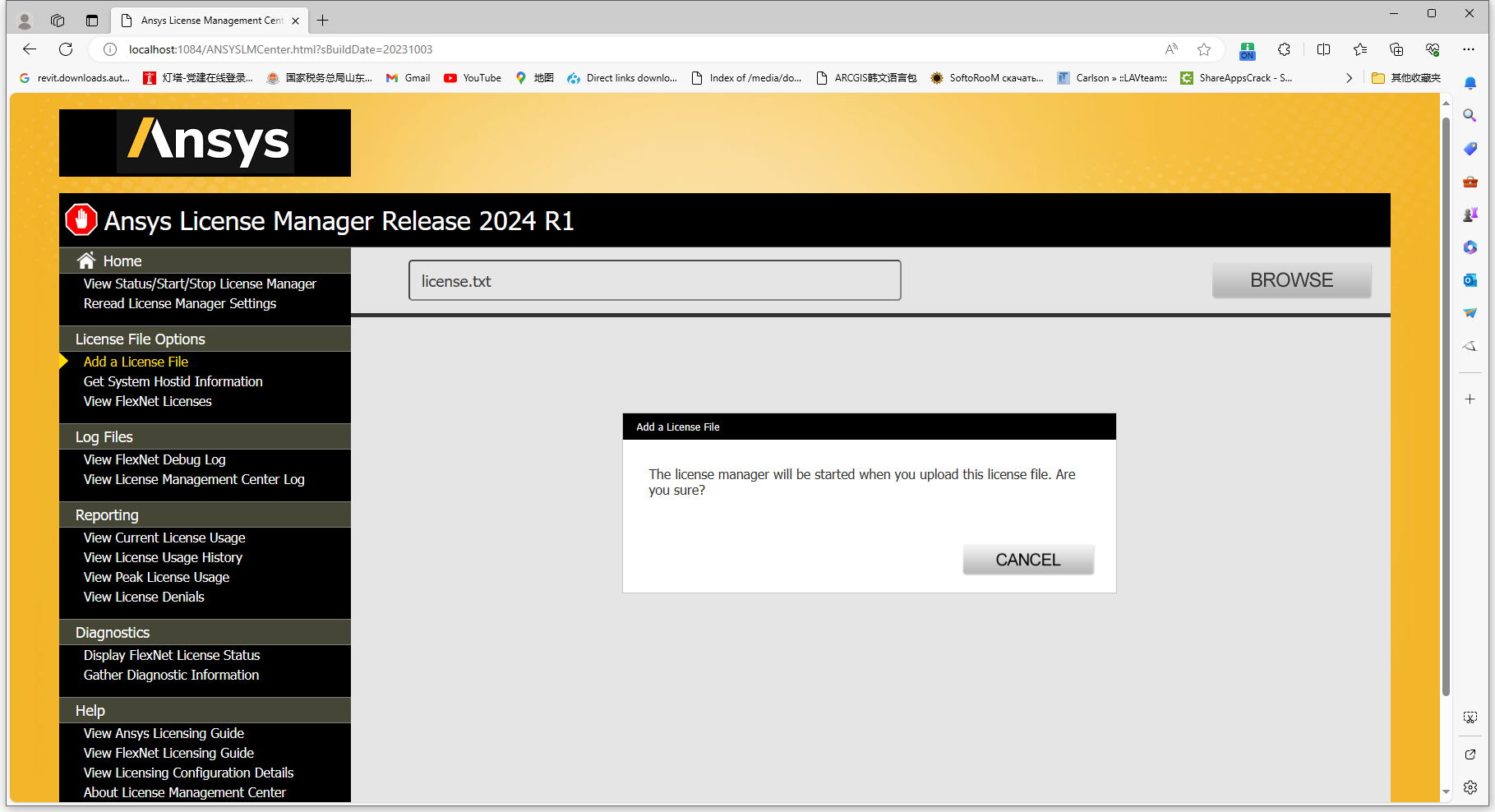View site information icon in address bar
The width and height of the screenshot is (1495, 812).
coord(109,49)
